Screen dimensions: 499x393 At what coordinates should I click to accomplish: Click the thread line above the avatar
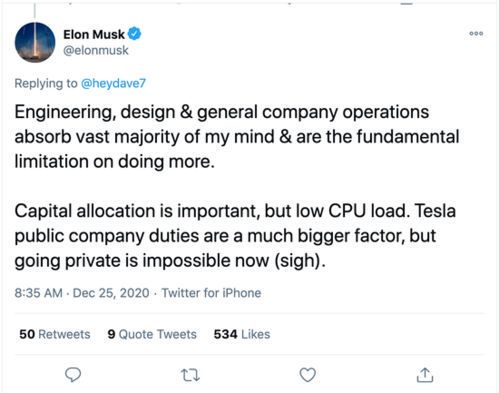(x=35, y=12)
